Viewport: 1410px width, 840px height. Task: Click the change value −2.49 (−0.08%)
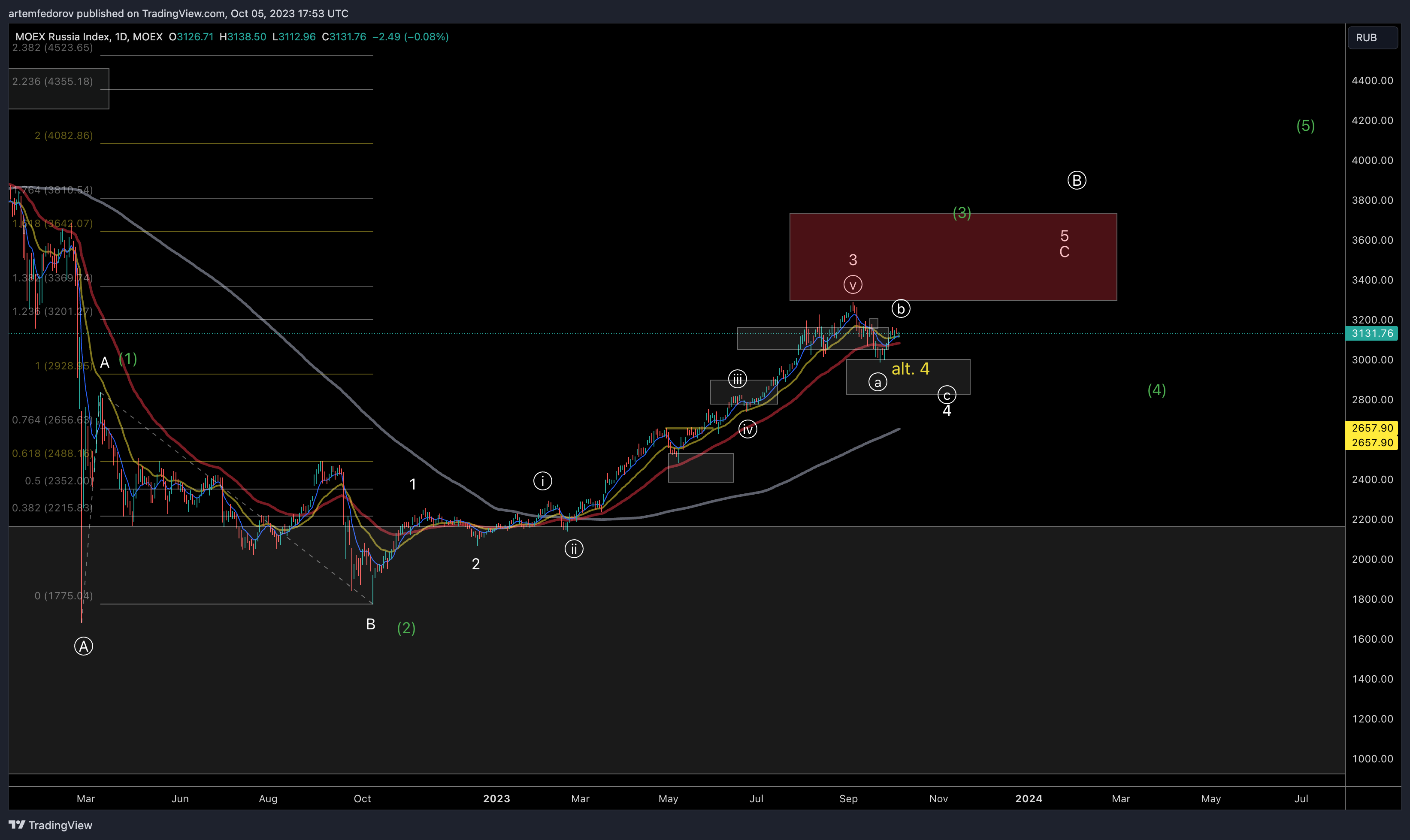click(410, 37)
